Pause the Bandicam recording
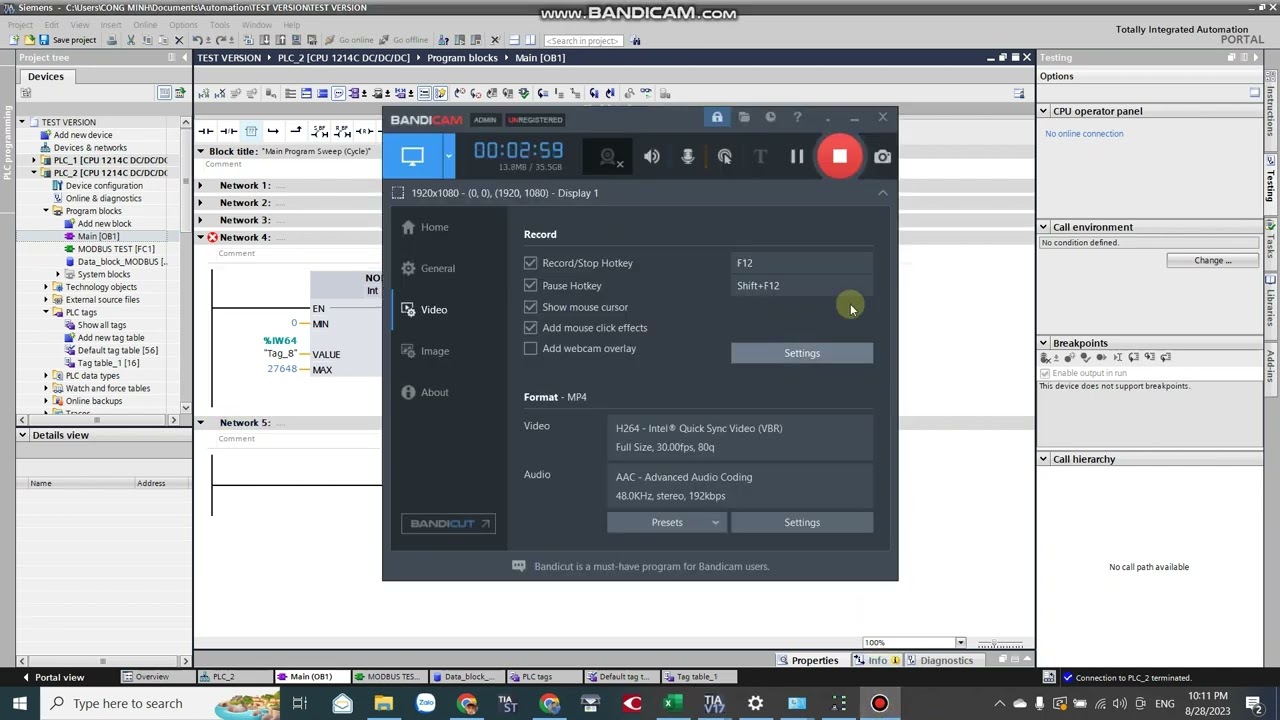 (797, 156)
